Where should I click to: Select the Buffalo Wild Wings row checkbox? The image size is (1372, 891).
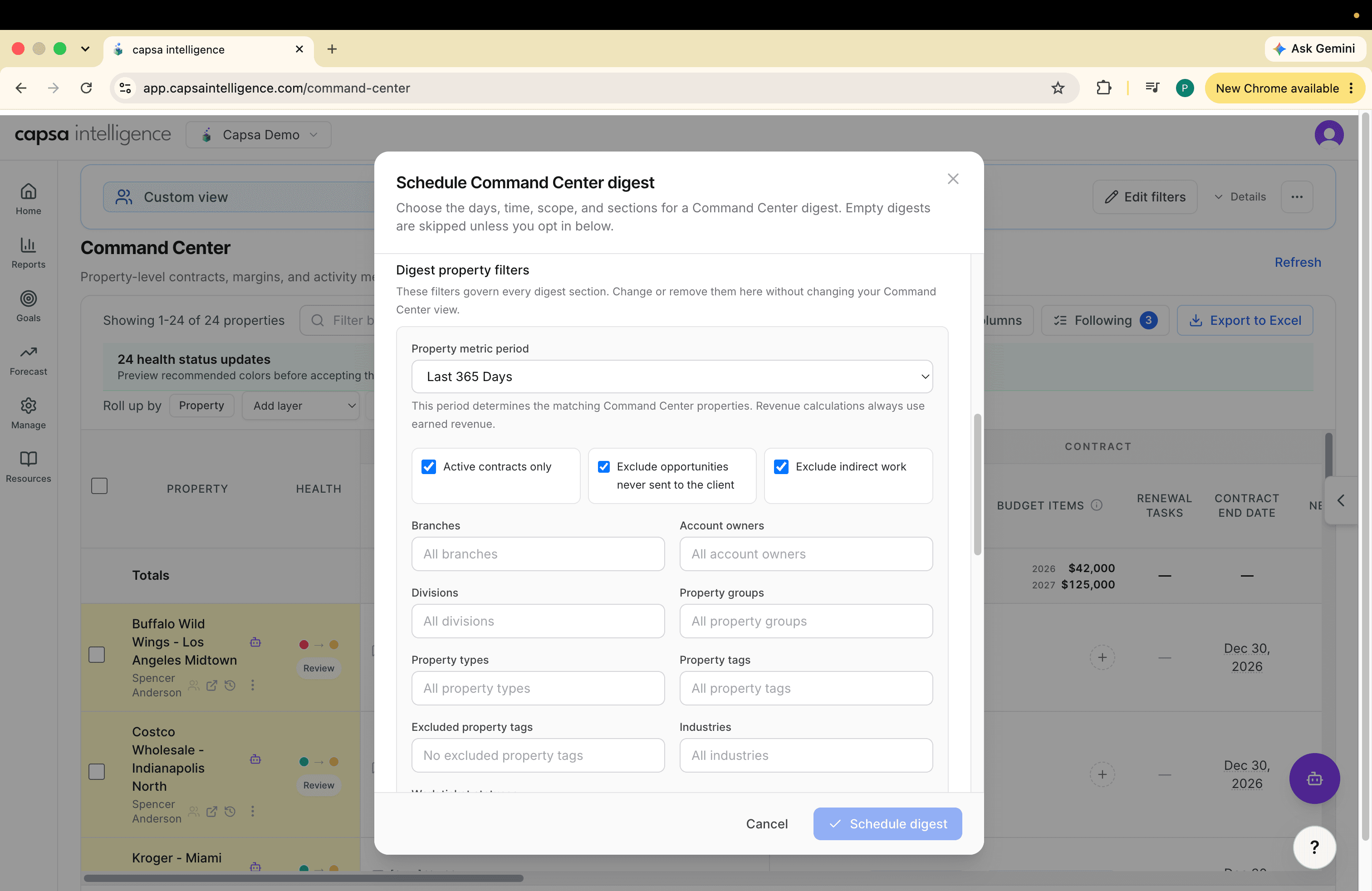tap(96, 655)
